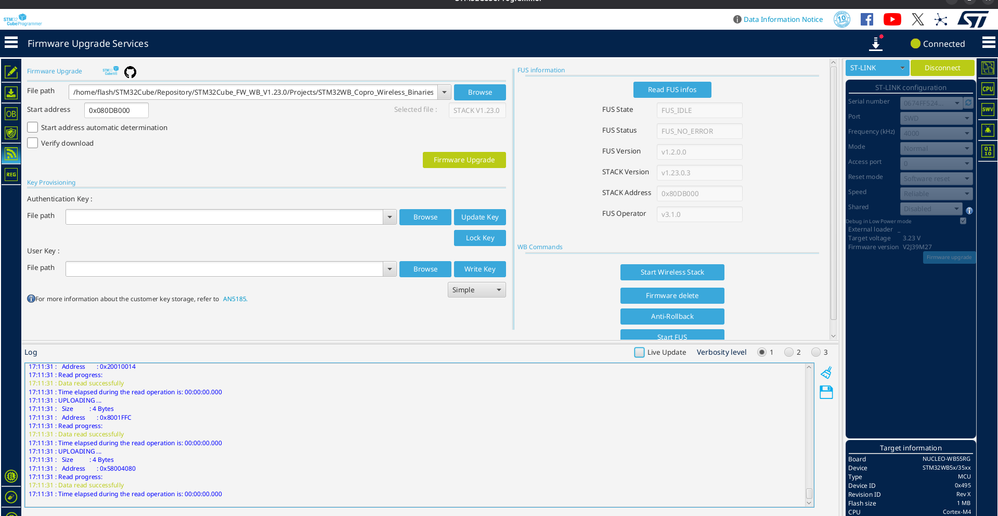Expand Authentication Key file path dropdown
Viewport: 998px width, 516px height.
click(390, 217)
